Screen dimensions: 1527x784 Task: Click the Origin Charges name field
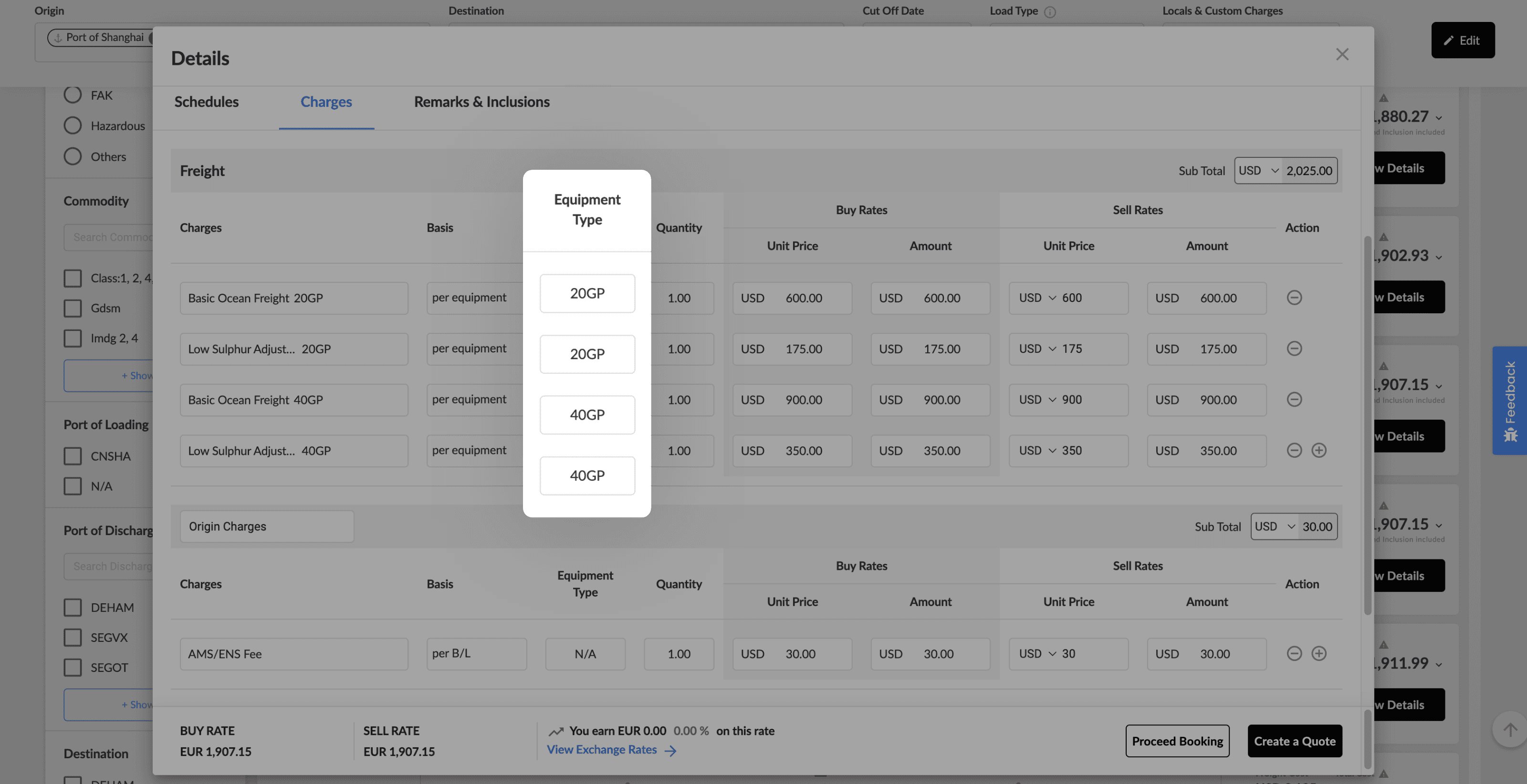pyautogui.click(x=267, y=527)
